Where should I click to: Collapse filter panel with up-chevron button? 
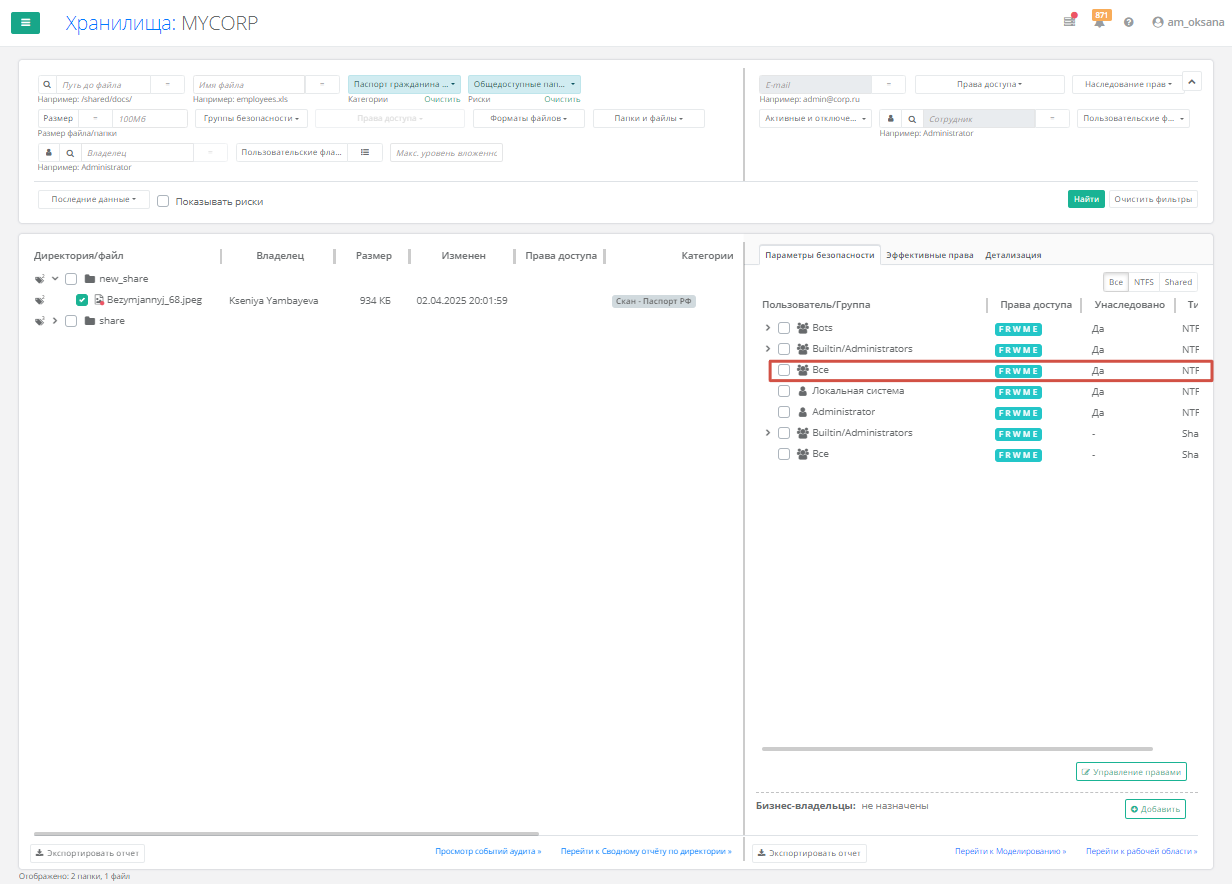(1192, 81)
